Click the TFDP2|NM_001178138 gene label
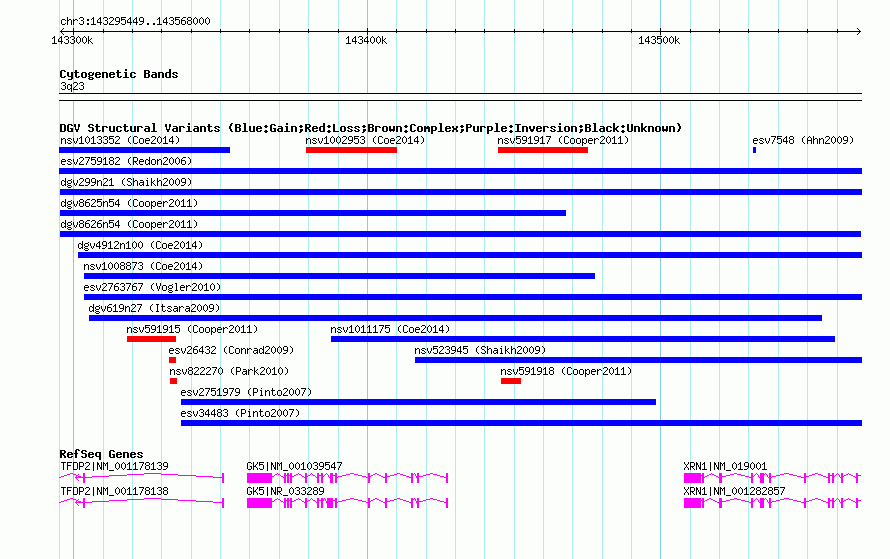This screenshot has width=890, height=559. 114,491
